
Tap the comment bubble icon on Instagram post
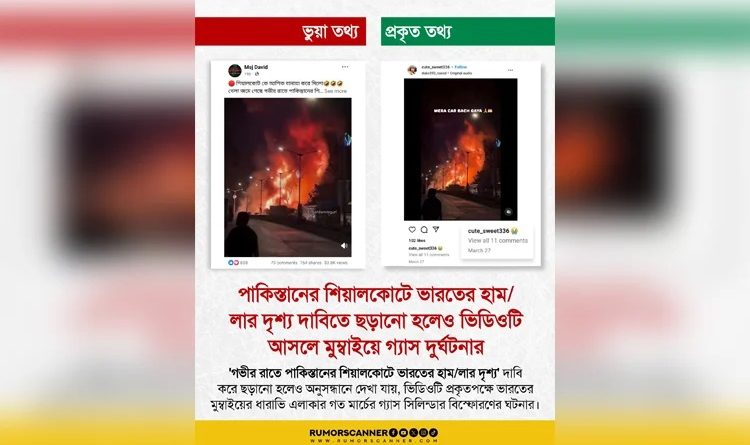point(424,230)
